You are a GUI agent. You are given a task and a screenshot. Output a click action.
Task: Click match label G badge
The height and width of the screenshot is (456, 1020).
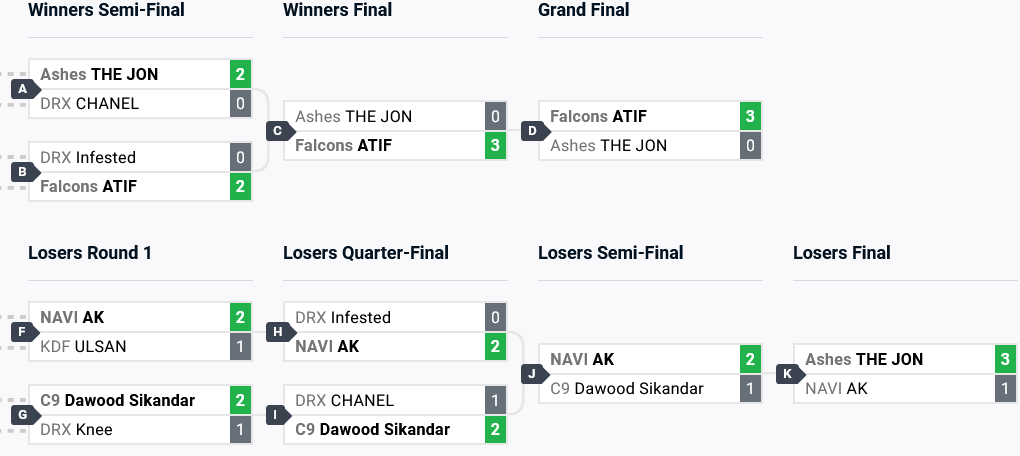(23, 415)
